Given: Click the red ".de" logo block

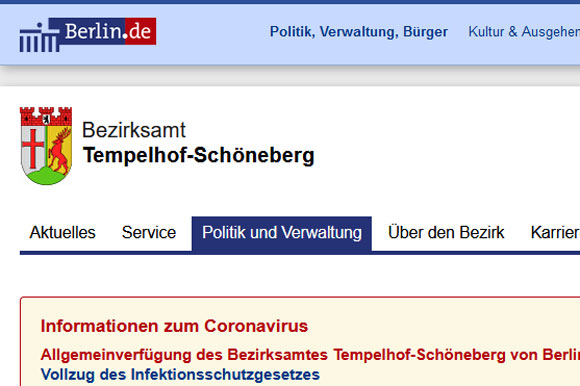Looking at the screenshot, I should 141,31.
